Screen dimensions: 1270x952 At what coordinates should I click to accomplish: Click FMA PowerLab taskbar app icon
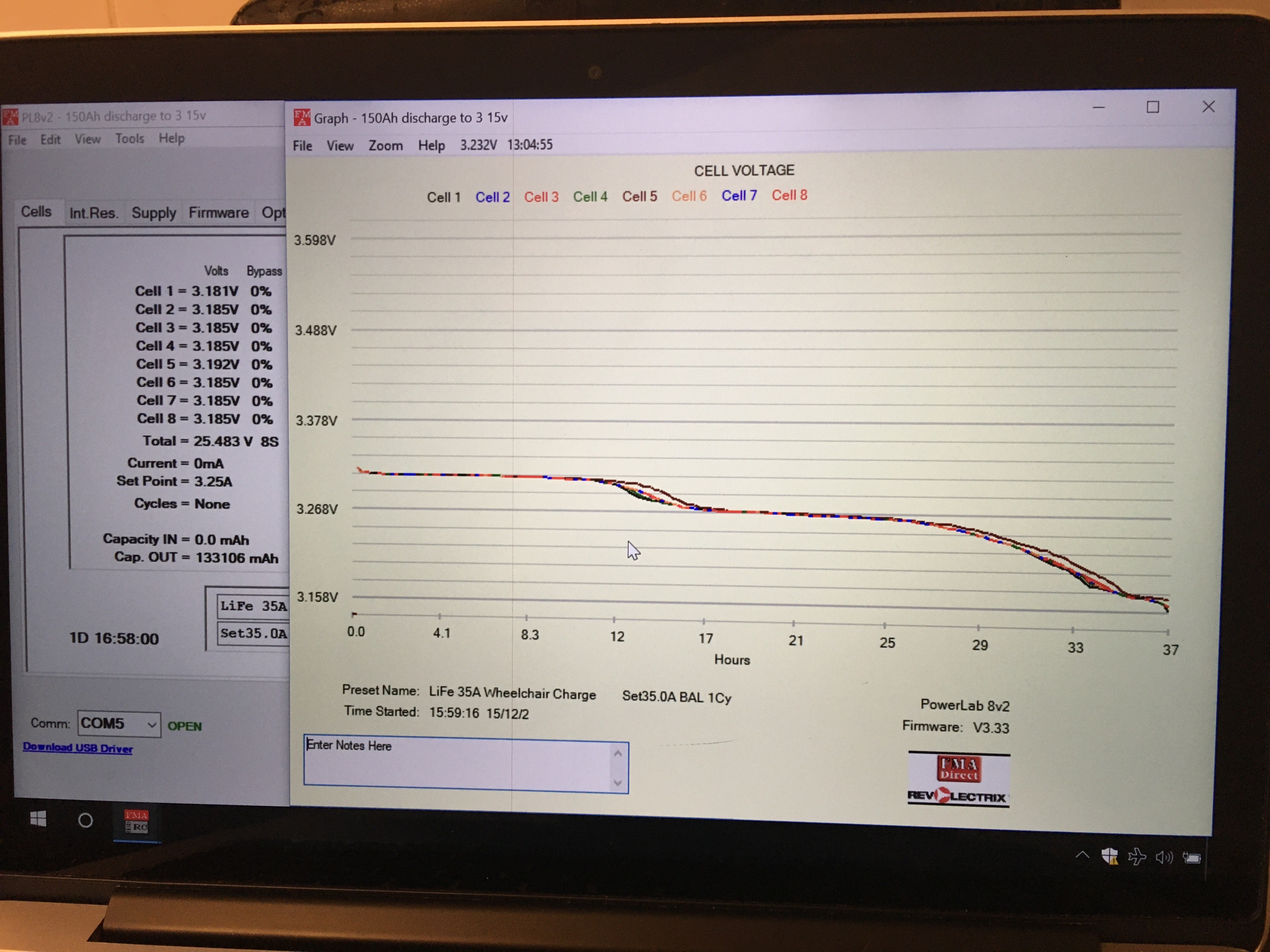point(137,822)
